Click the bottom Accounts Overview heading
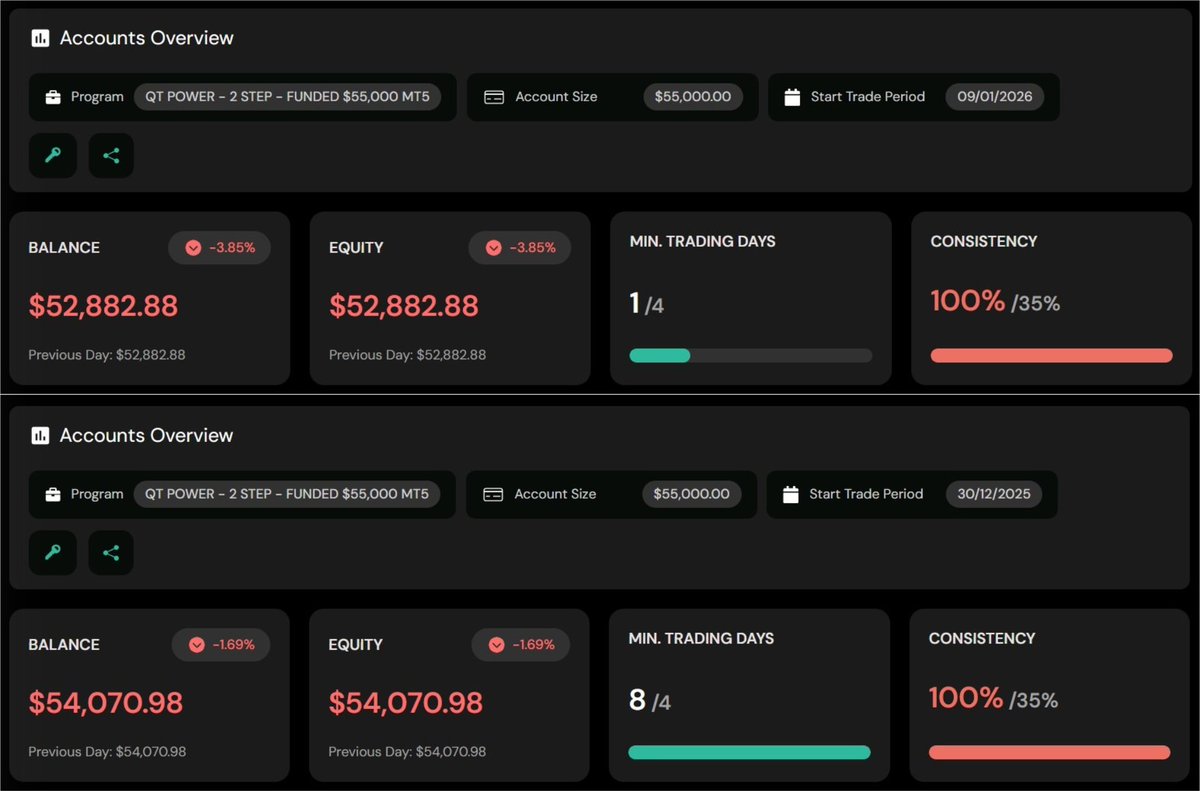The width and height of the screenshot is (1200, 791). click(147, 435)
